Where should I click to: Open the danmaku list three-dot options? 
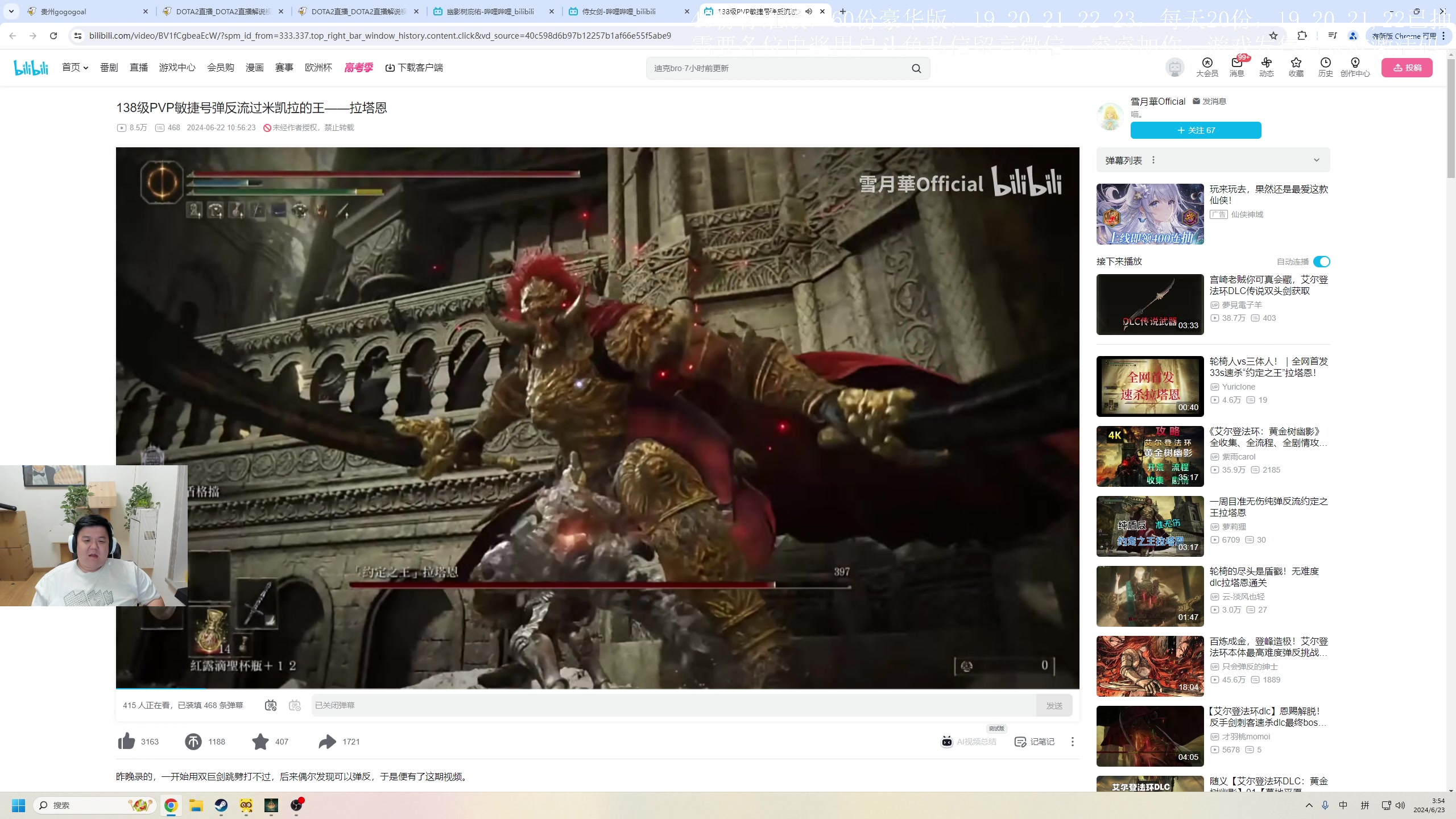(x=1153, y=160)
